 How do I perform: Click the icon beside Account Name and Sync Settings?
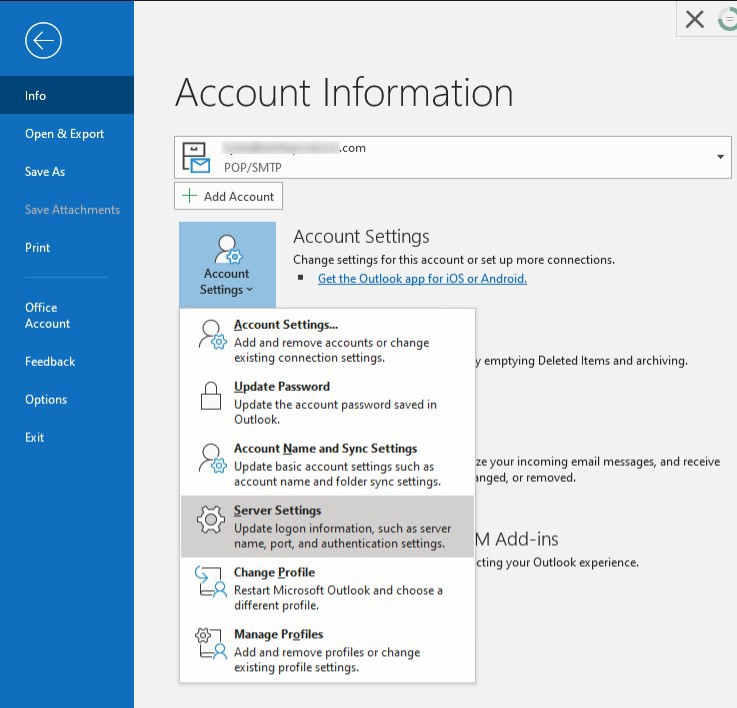[212, 458]
